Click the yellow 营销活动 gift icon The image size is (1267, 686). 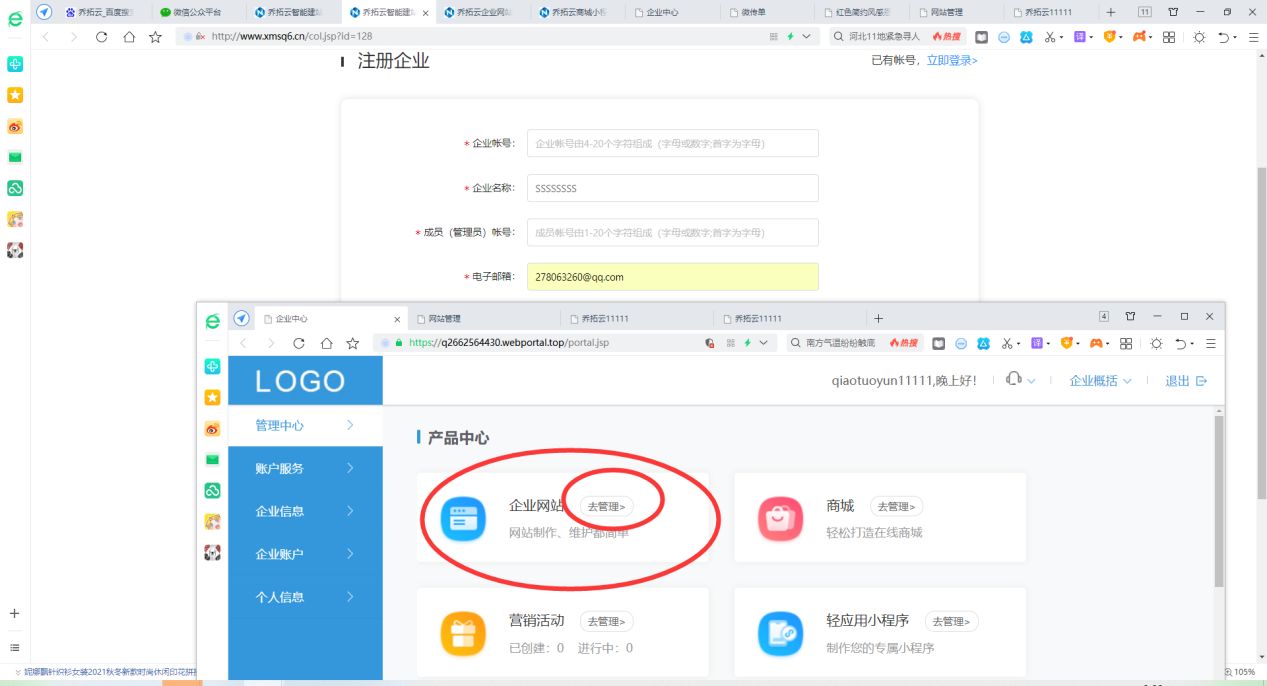(462, 631)
